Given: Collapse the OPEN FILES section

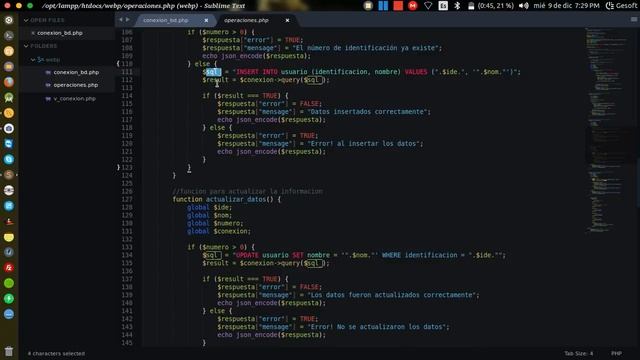Looking at the screenshot, I should [x=26, y=20].
